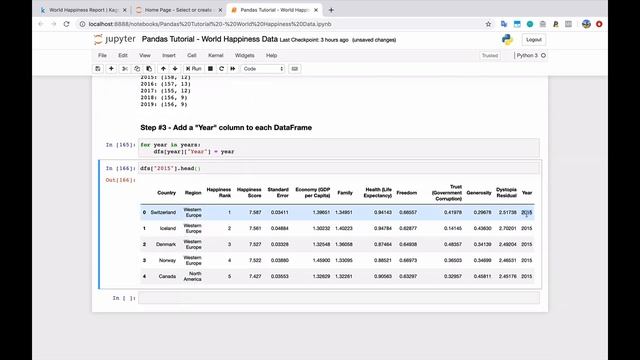Image resolution: width=640 pixels, height=360 pixels.
Task: Select the Pandas Tutorial browser tab
Action: 274,10
